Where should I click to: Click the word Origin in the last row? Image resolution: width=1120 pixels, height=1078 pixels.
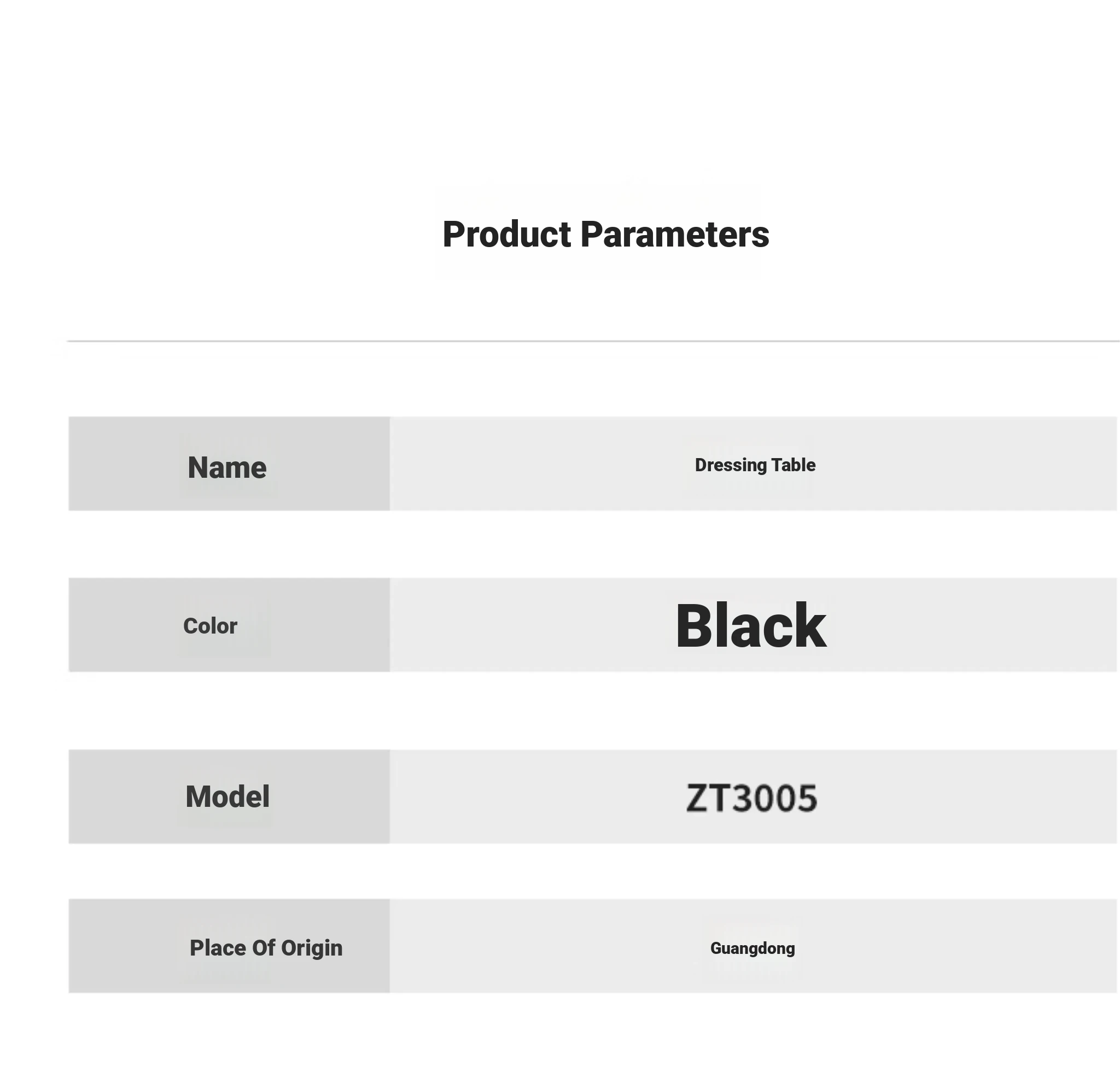pos(312,949)
